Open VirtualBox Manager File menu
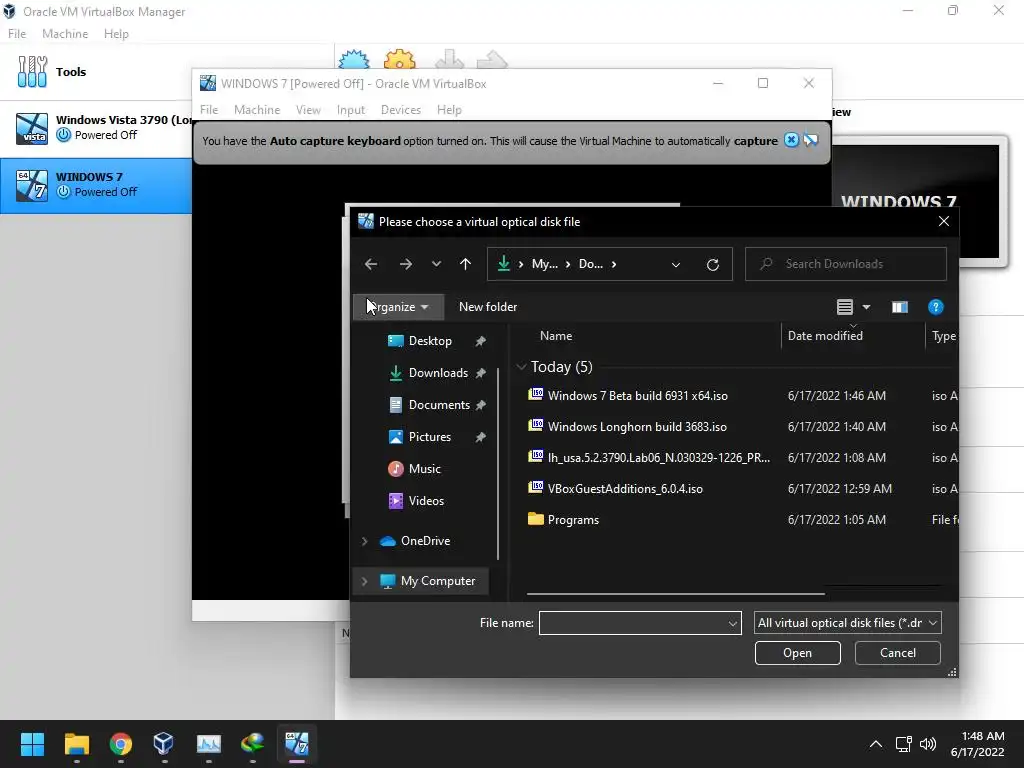1024x768 pixels. [x=17, y=34]
